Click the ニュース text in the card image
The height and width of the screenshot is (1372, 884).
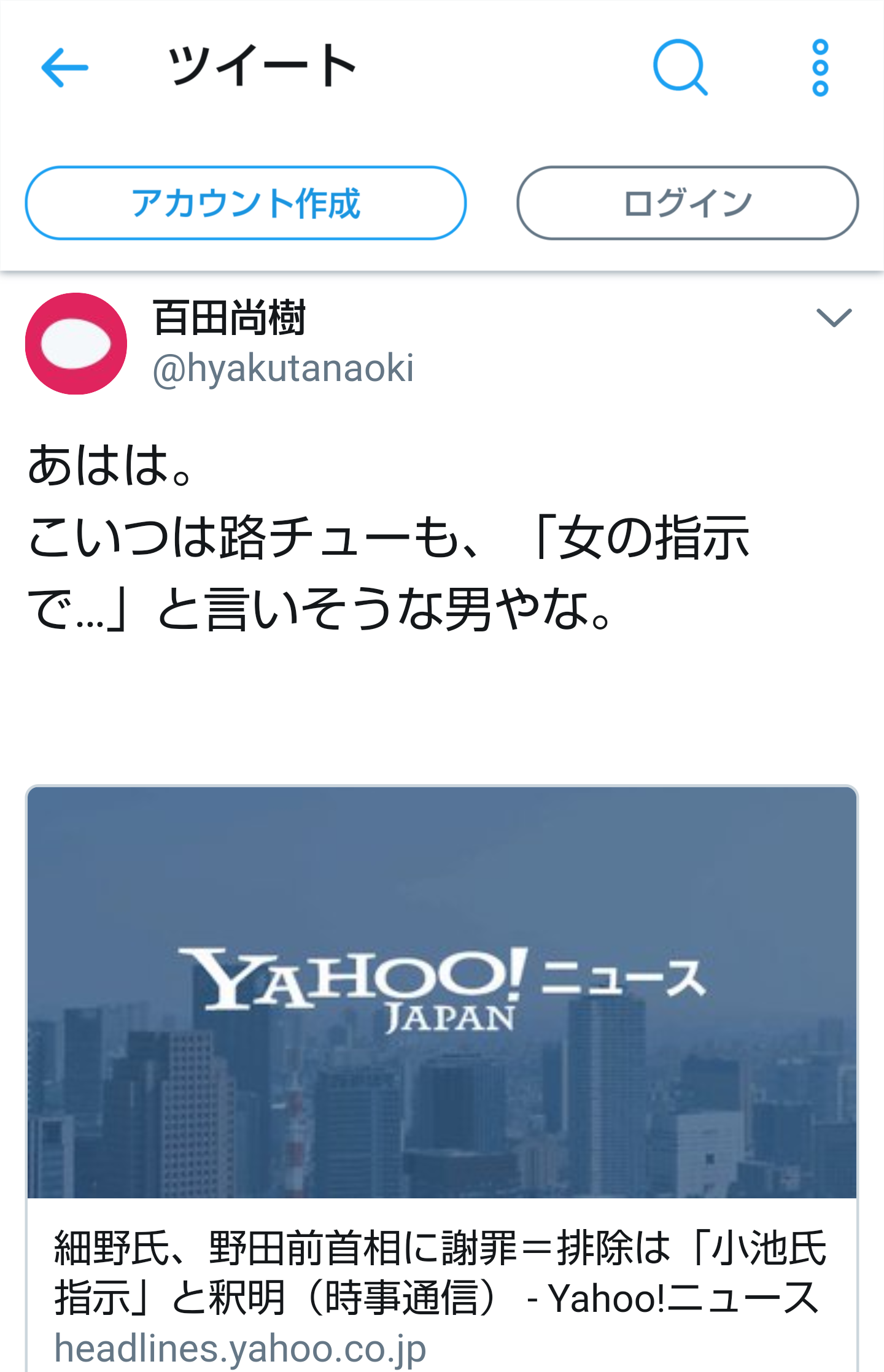tap(624, 978)
